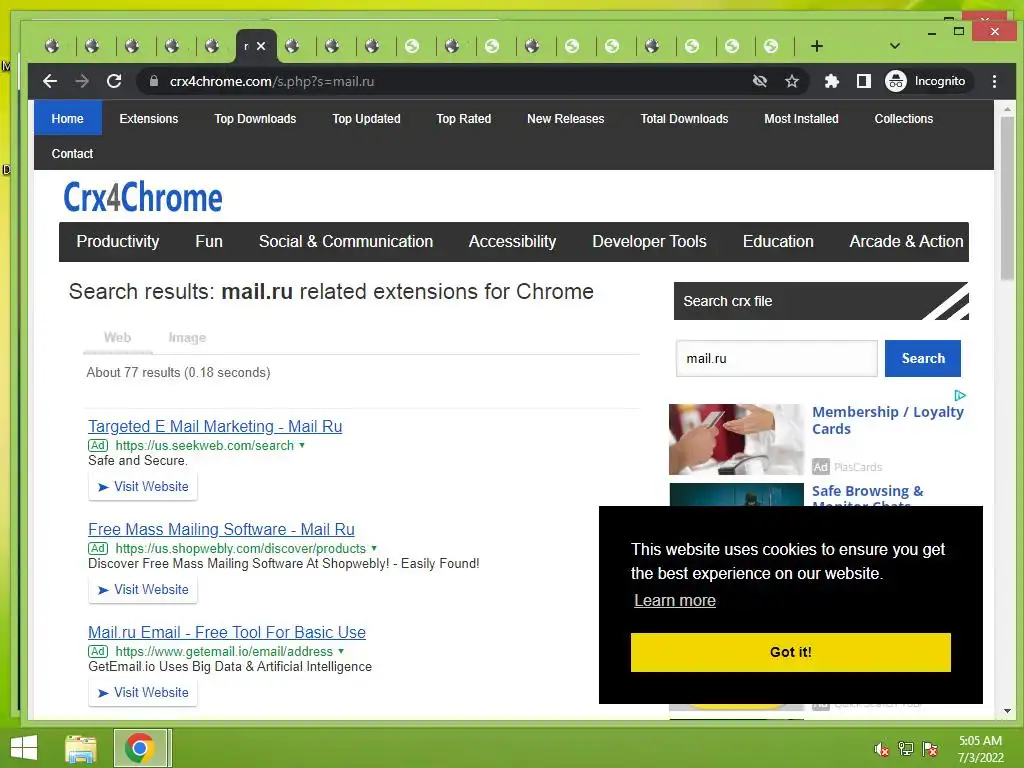Open the tab search chevron

click(895, 46)
